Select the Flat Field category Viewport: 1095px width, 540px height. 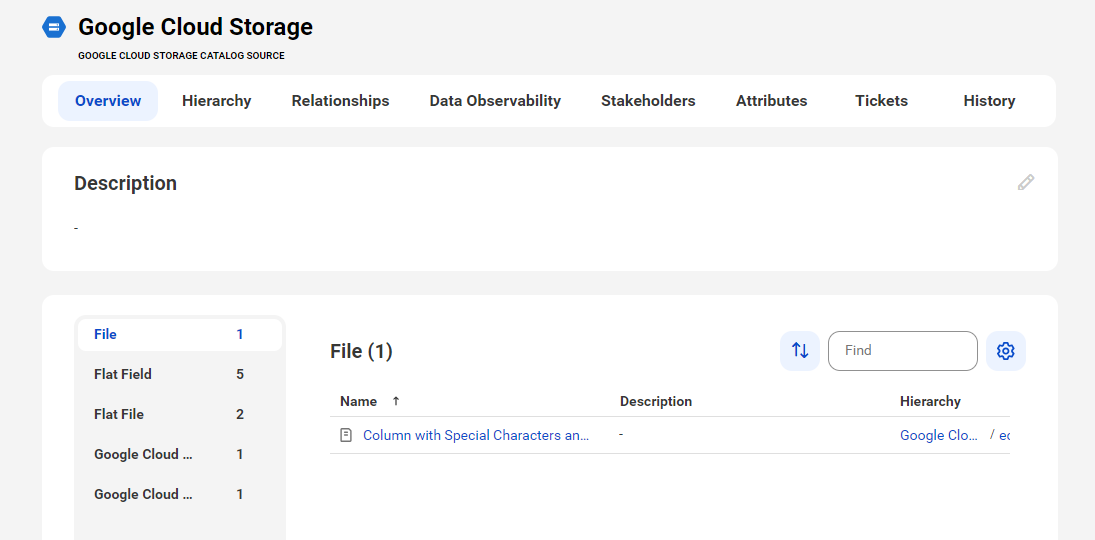coord(179,374)
